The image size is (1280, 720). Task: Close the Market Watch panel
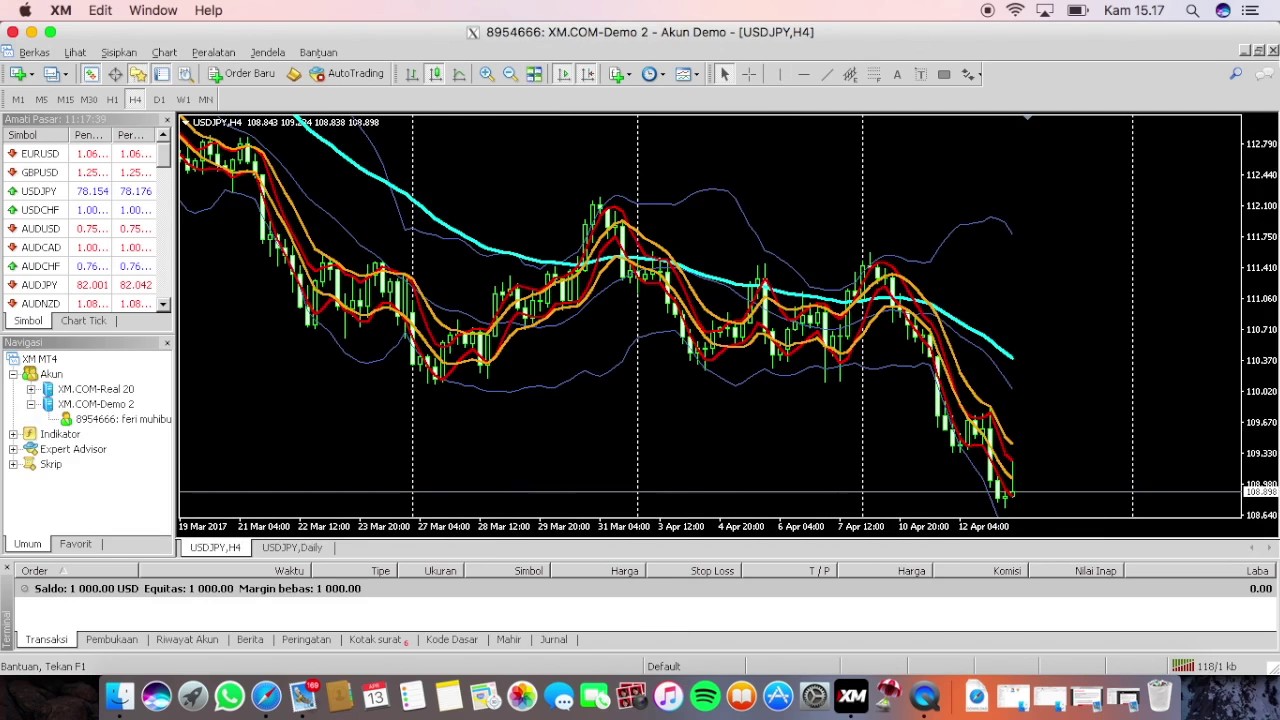(167, 120)
